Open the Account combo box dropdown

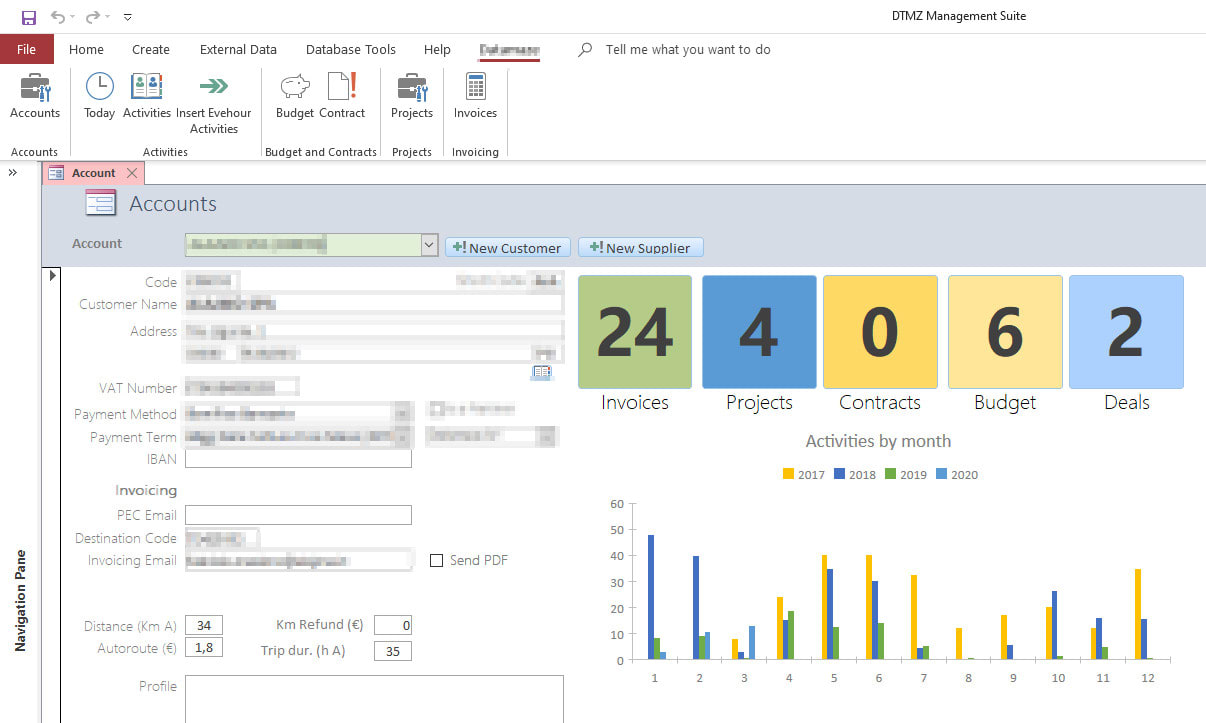pyautogui.click(x=429, y=245)
